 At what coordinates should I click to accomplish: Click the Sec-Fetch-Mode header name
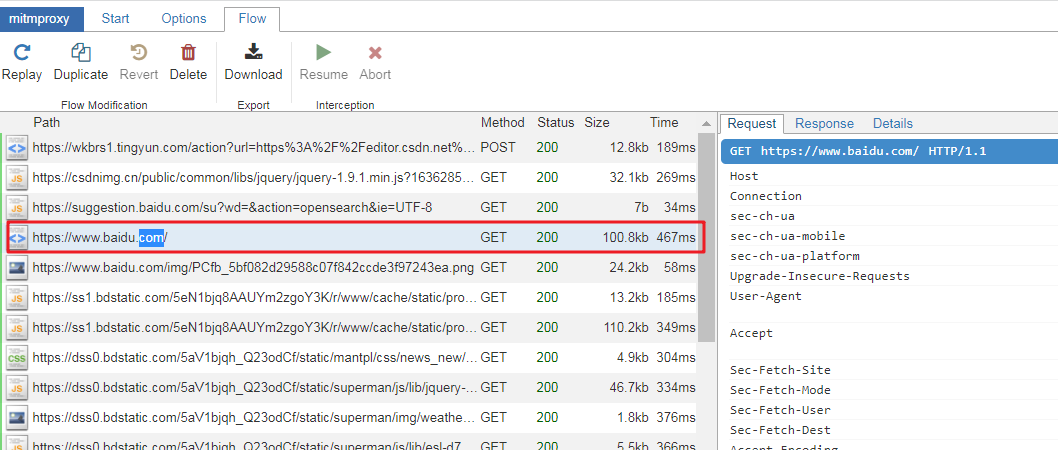[780, 390]
